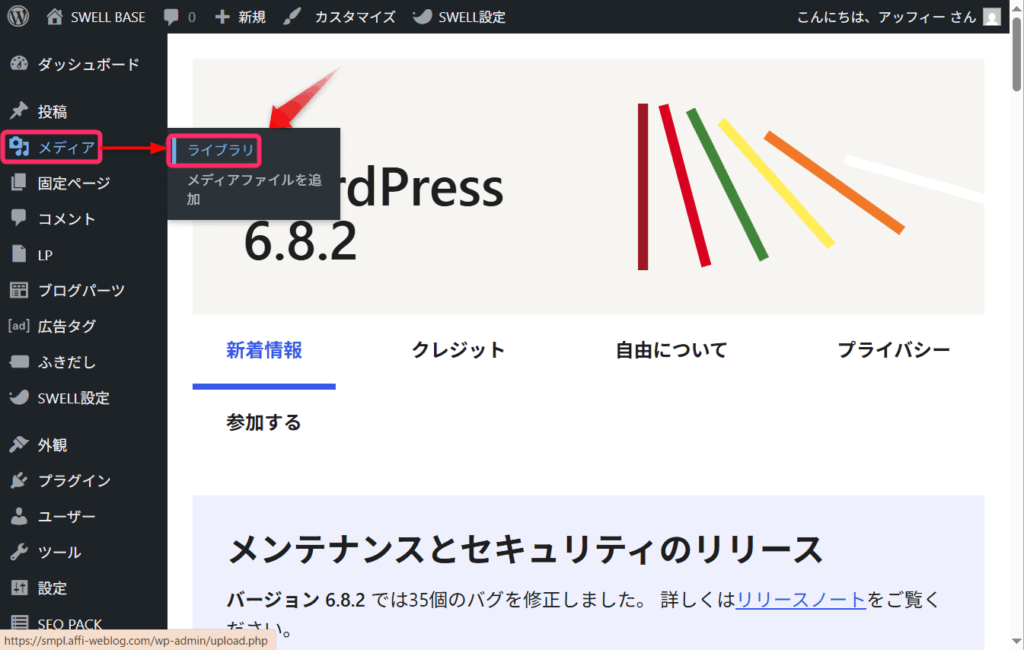Open the SWELL BASE home icon
The image size is (1024, 650).
point(55,16)
